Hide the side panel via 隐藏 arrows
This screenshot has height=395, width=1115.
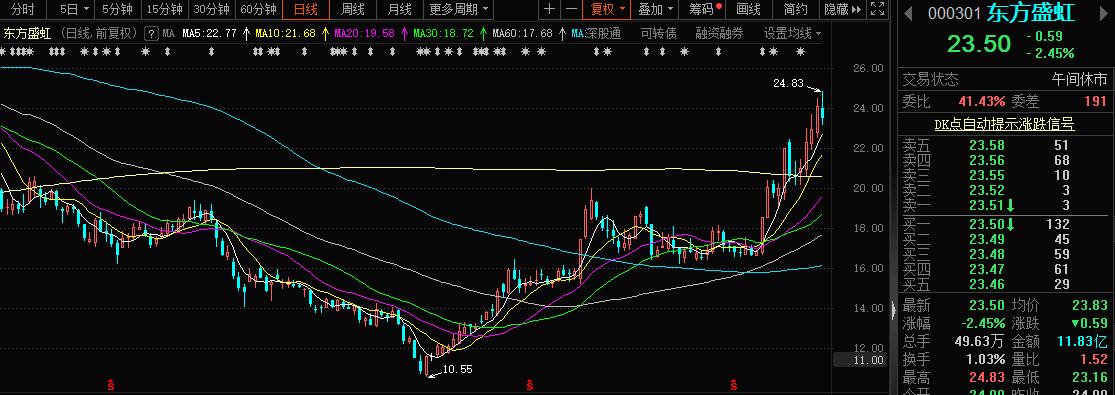843,9
